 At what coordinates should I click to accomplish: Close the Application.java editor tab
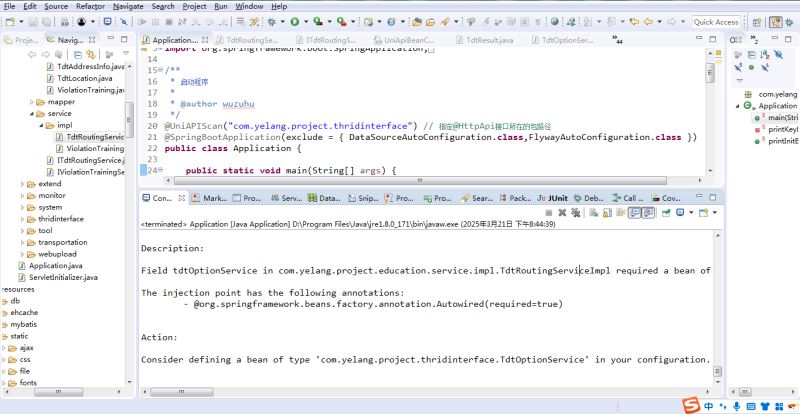[205, 40]
